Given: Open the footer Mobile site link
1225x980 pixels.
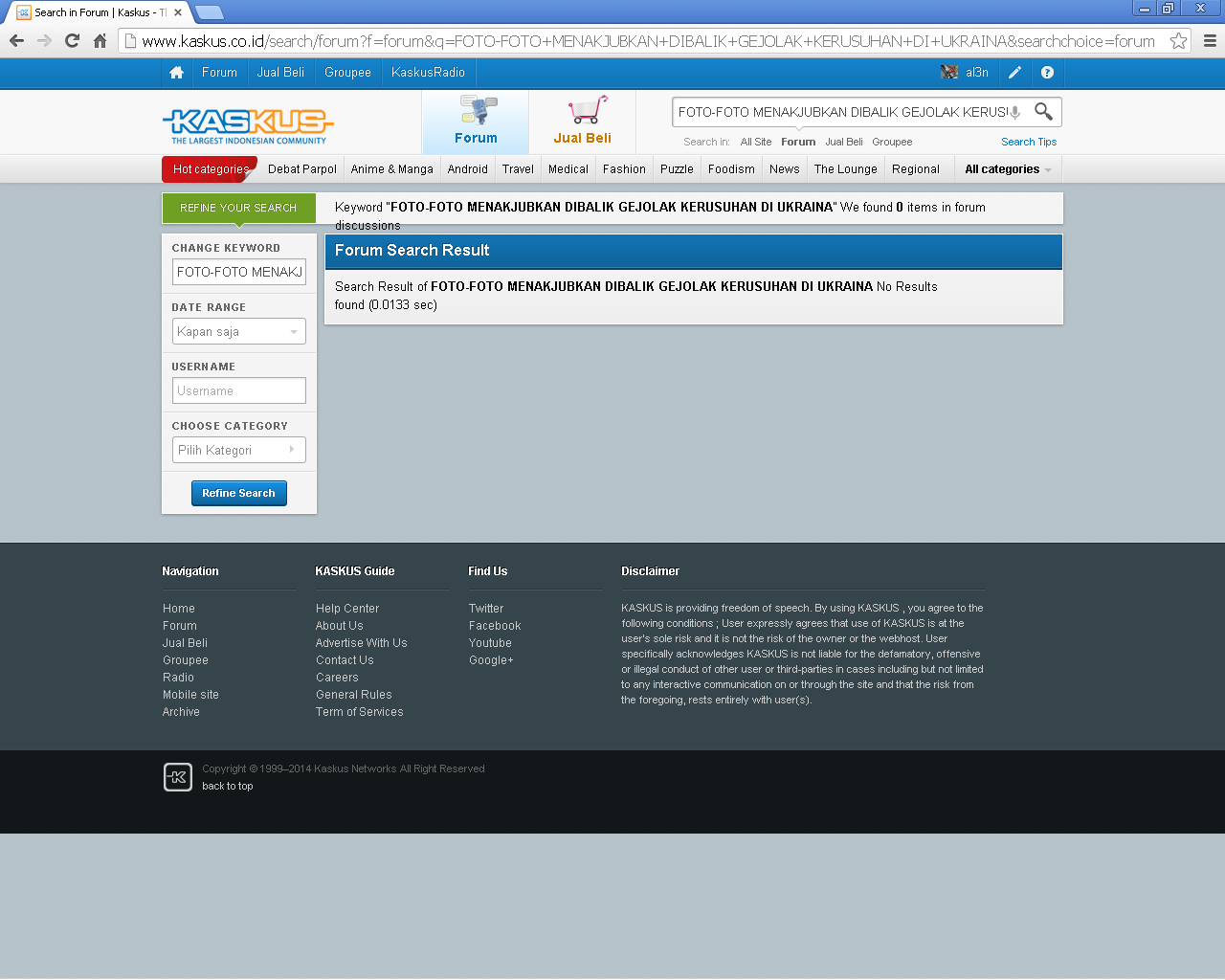Looking at the screenshot, I should click(x=190, y=695).
